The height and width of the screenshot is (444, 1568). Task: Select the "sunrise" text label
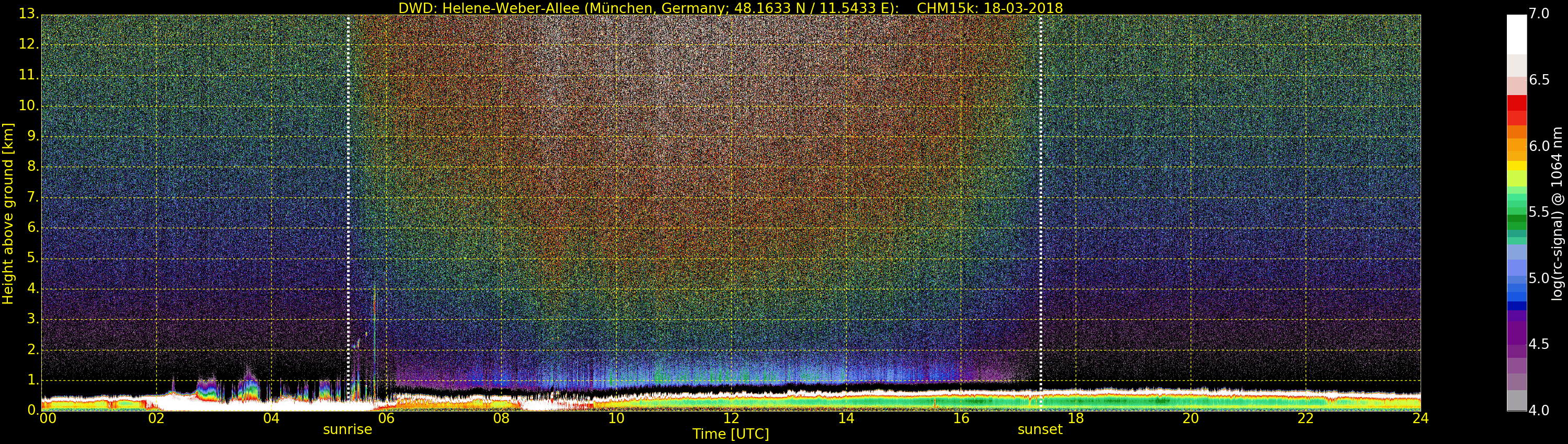tap(347, 429)
